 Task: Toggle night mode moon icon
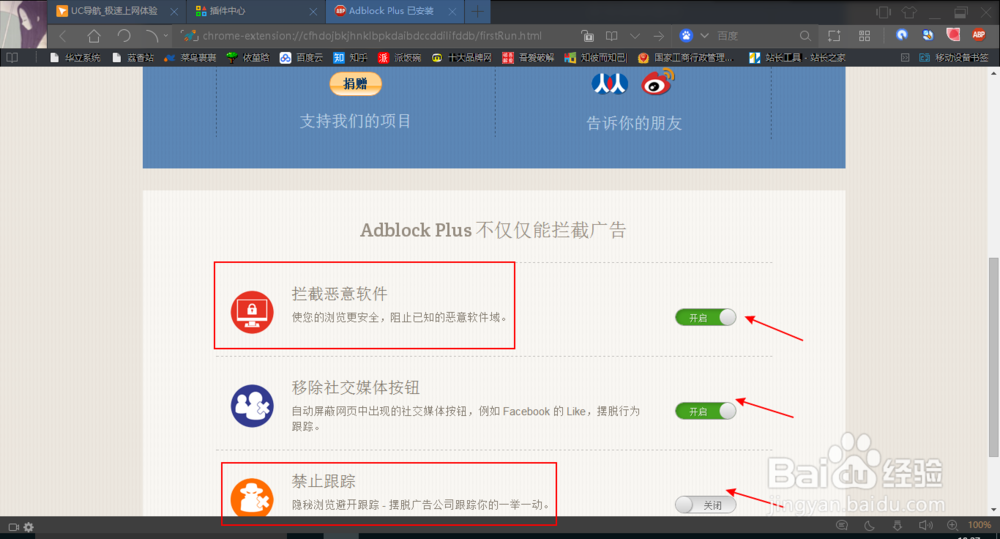point(869,526)
